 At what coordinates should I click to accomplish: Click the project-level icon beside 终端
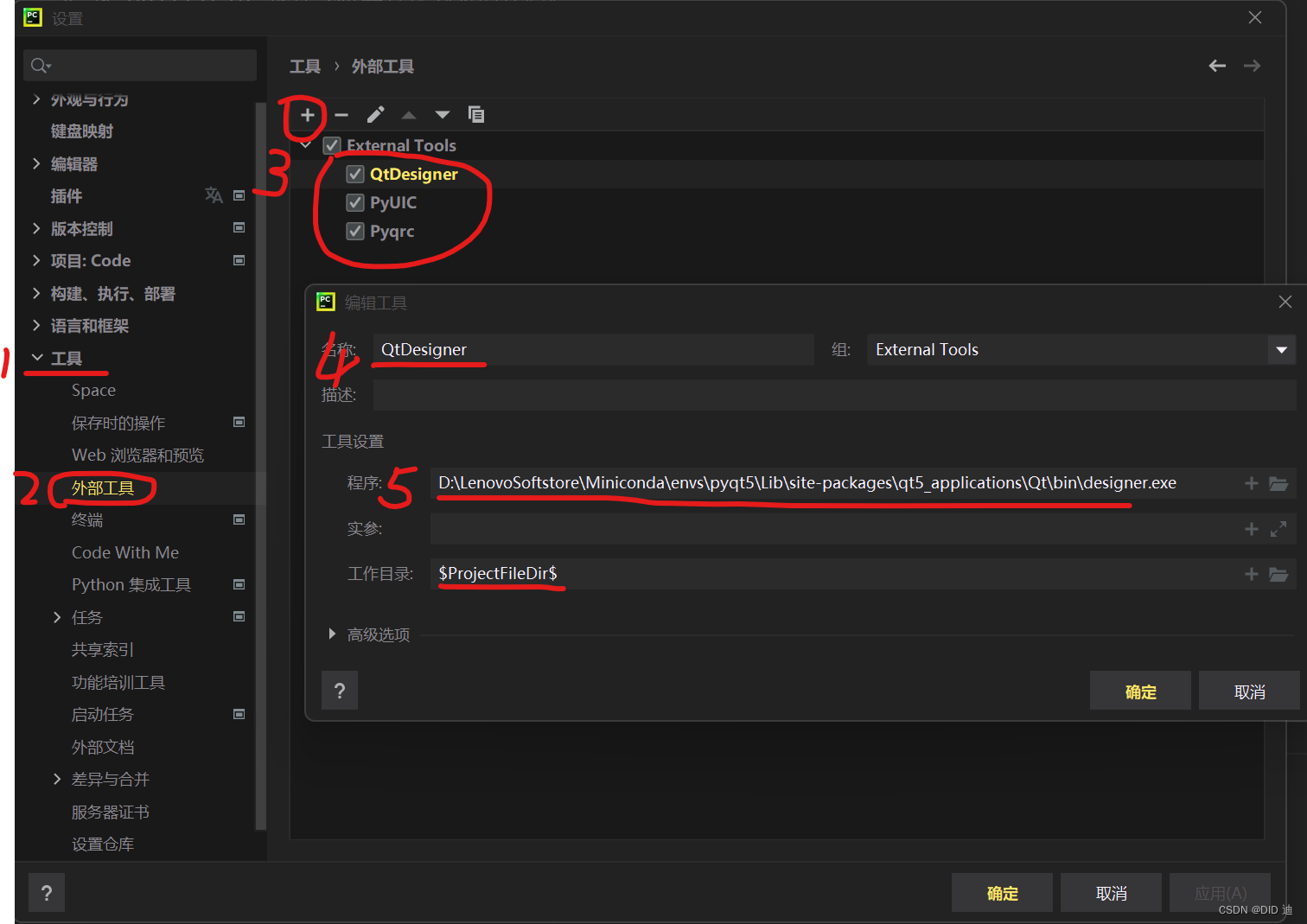tap(239, 519)
